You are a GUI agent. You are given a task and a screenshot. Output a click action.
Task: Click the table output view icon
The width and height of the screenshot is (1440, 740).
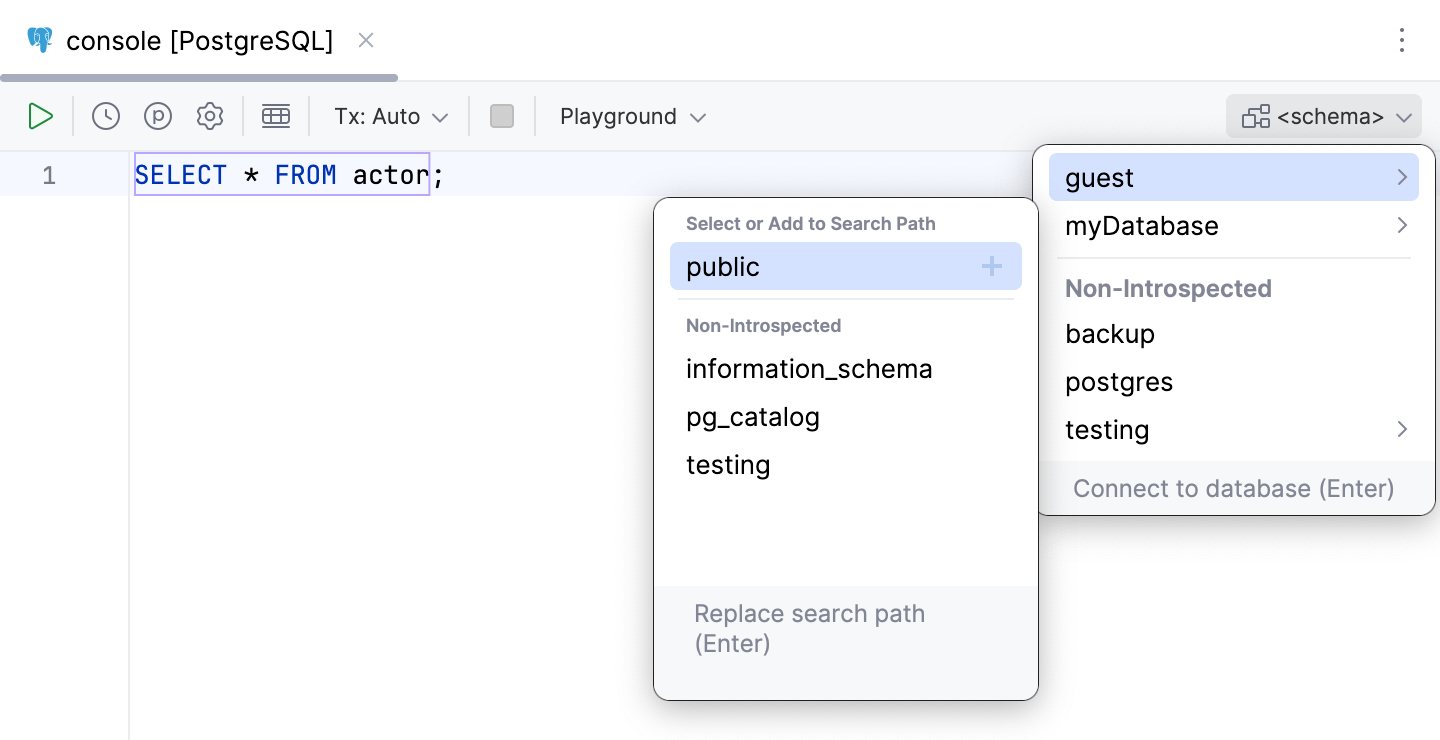pyautogui.click(x=276, y=116)
